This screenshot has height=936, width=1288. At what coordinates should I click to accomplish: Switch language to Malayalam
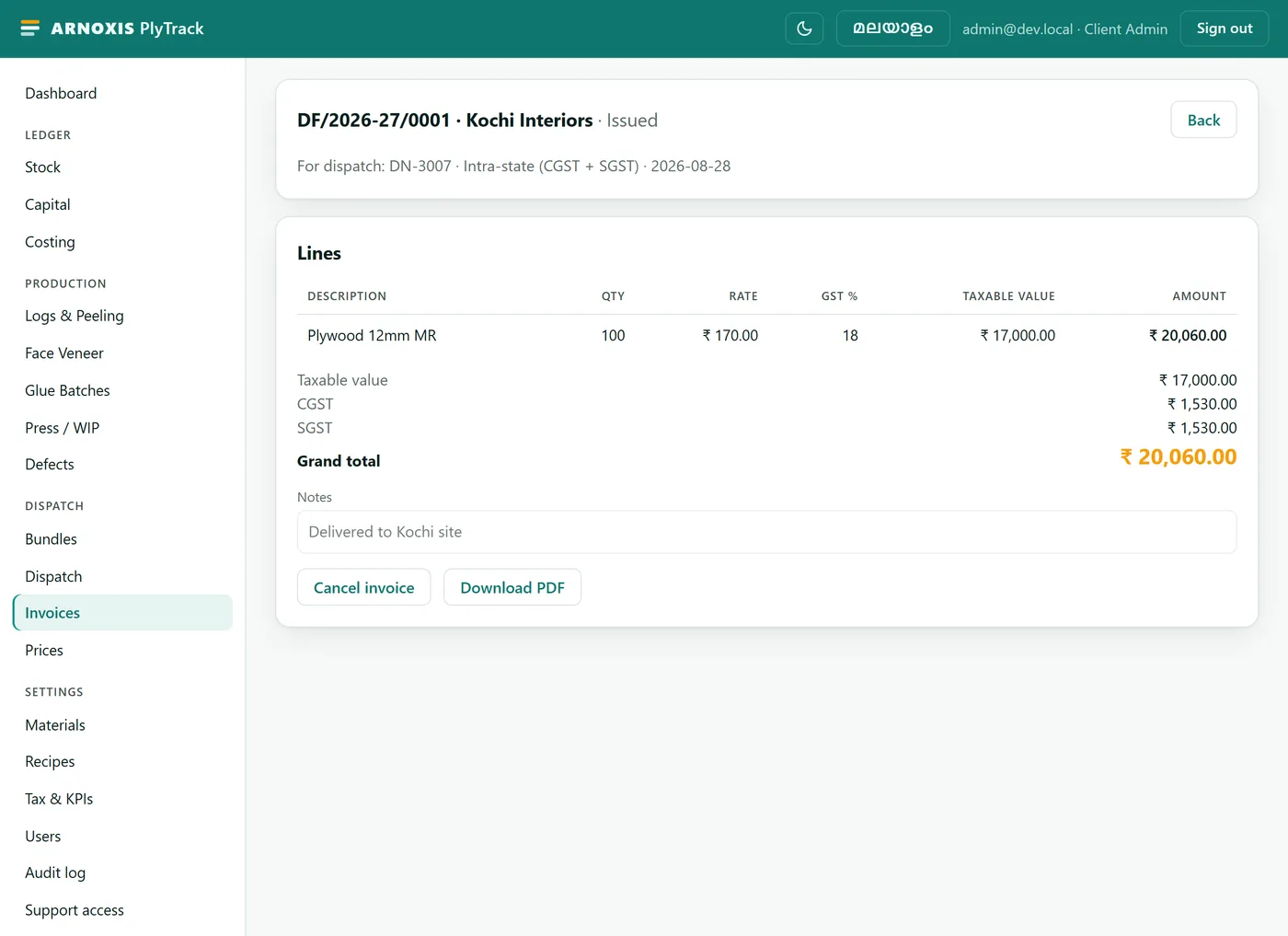coord(892,29)
